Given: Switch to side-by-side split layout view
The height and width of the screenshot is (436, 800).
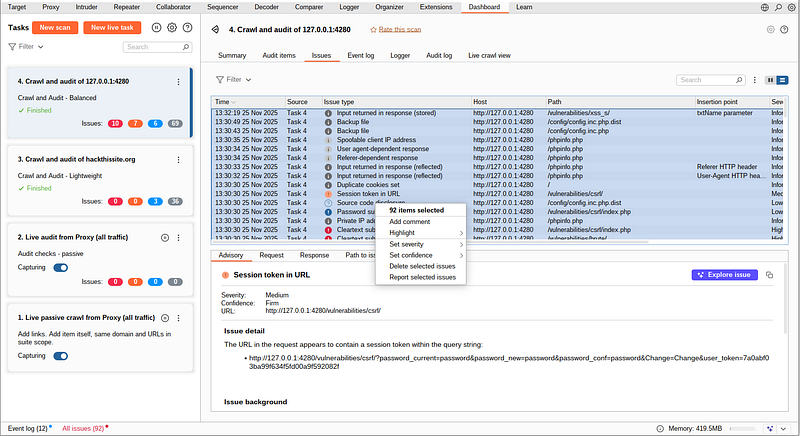Looking at the screenshot, I should [x=770, y=80].
